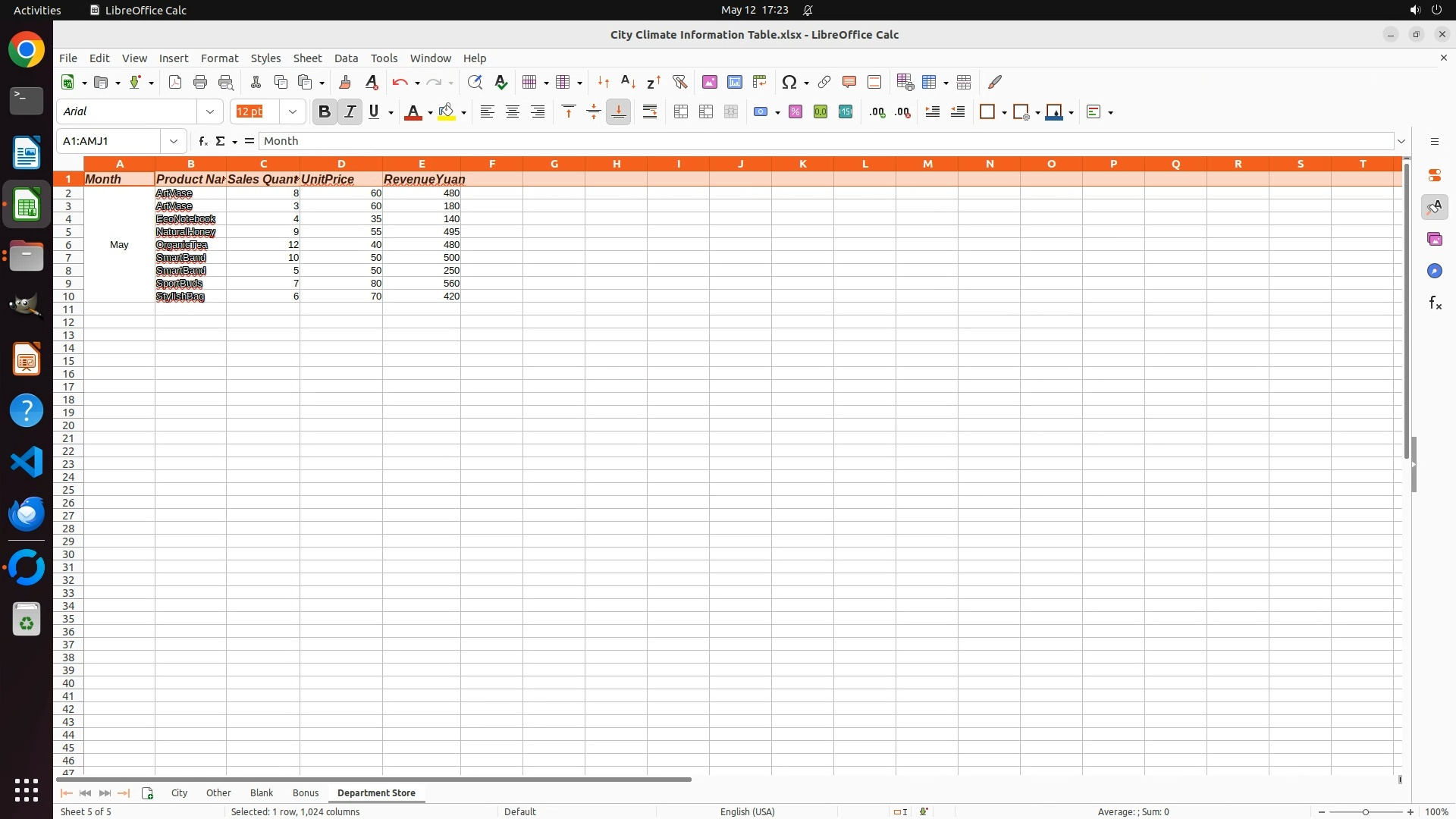This screenshot has width=1456, height=819.
Task: Click the Sort Ascending icon
Action: [x=628, y=82]
